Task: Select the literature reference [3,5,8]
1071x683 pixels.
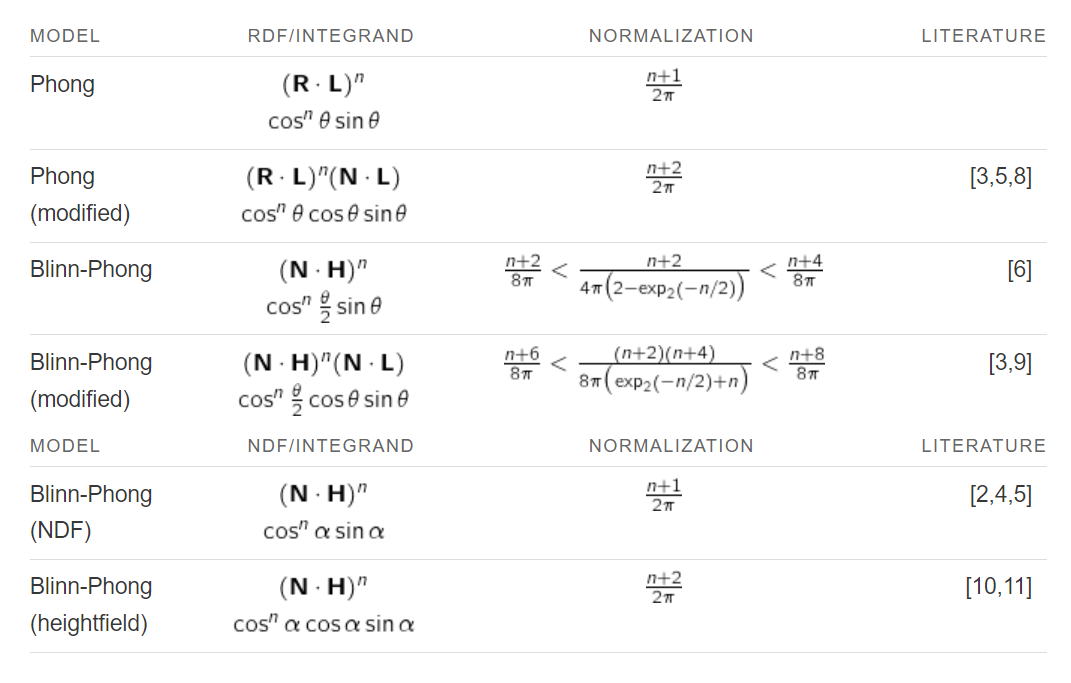Action: click(x=1001, y=177)
